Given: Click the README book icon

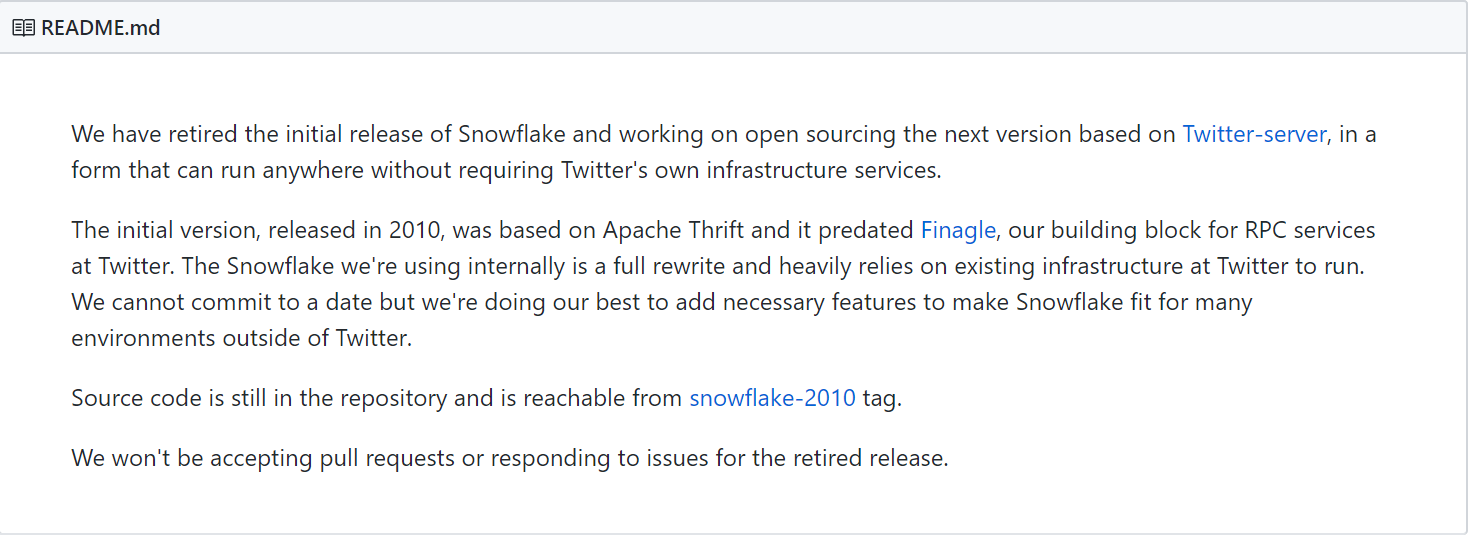Looking at the screenshot, I should pos(24,27).
